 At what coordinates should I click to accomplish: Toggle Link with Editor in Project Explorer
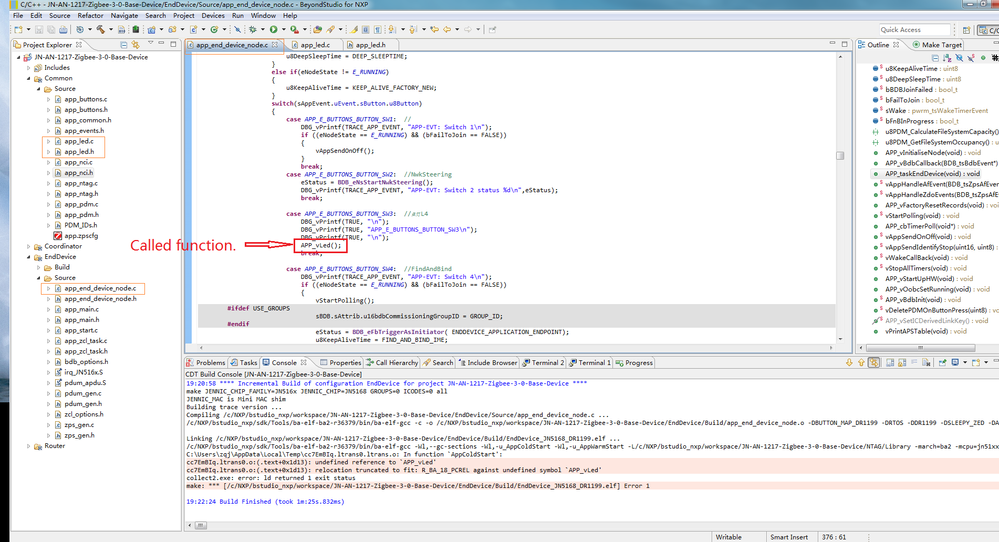pos(135,45)
